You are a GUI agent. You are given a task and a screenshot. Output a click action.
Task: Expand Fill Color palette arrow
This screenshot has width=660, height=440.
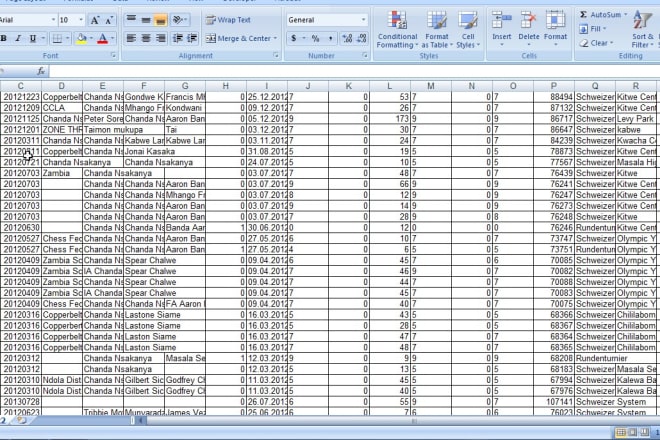[91, 39]
